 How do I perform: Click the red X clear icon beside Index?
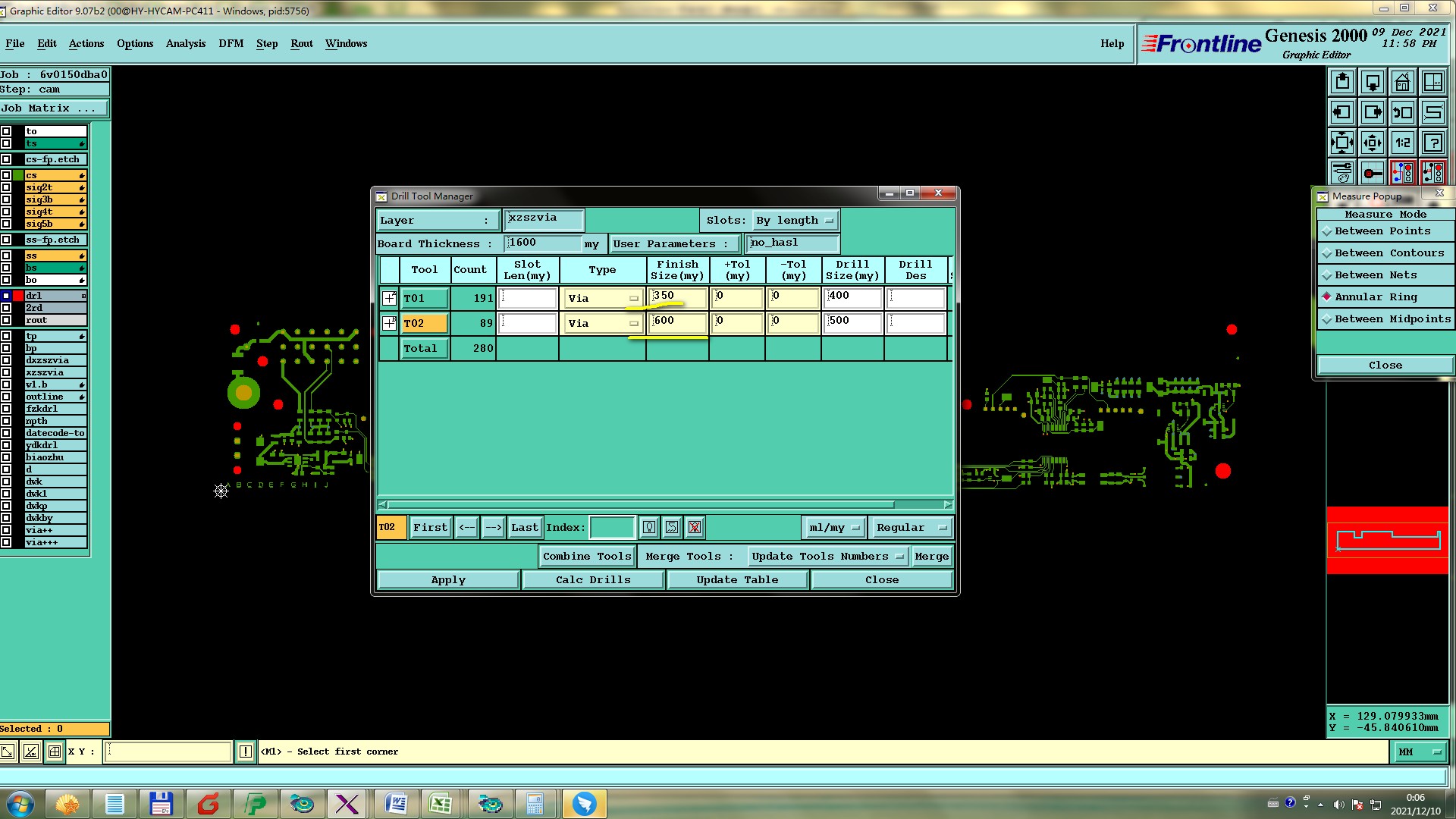pyautogui.click(x=695, y=527)
